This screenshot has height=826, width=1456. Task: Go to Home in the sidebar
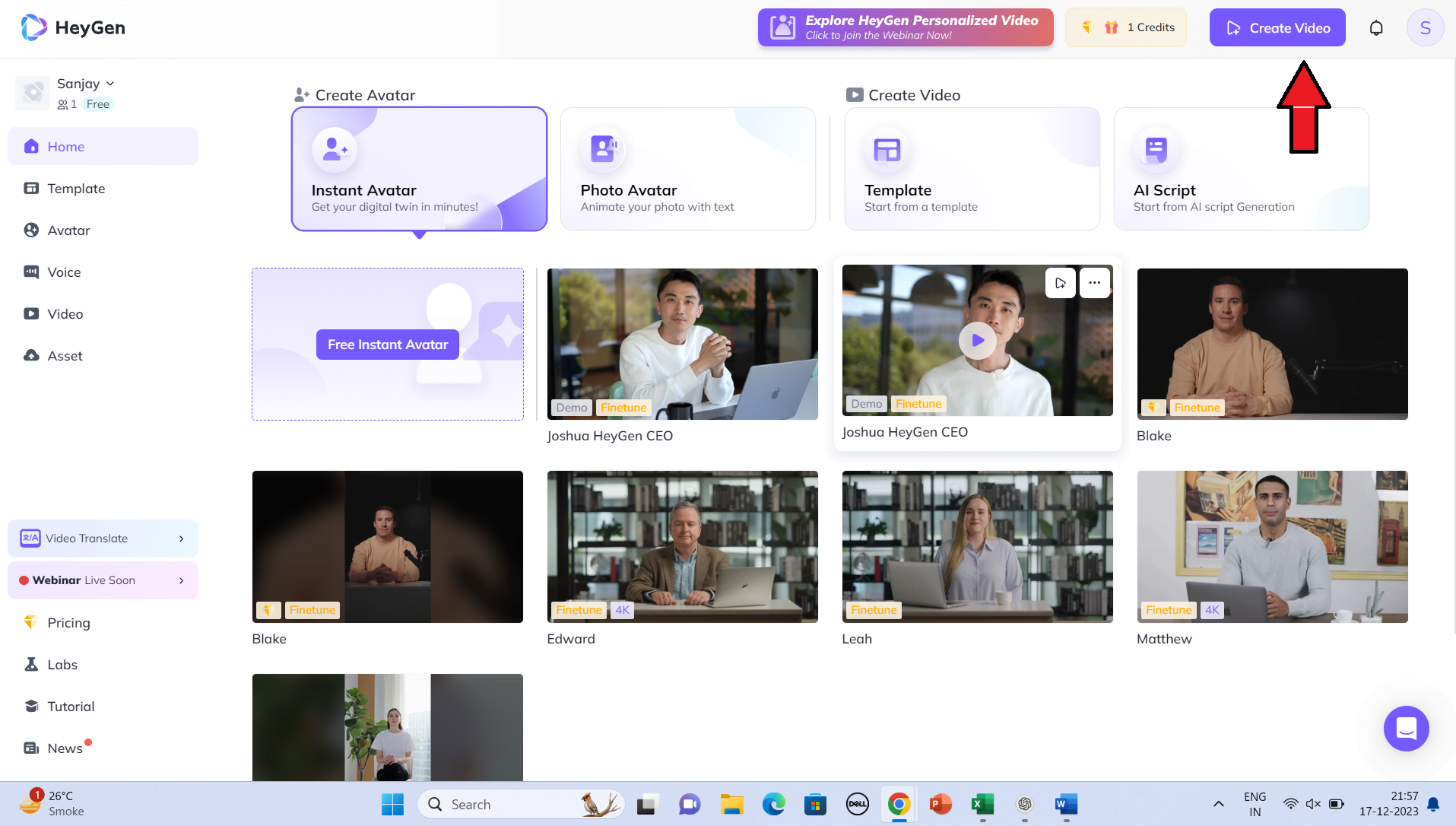click(103, 147)
